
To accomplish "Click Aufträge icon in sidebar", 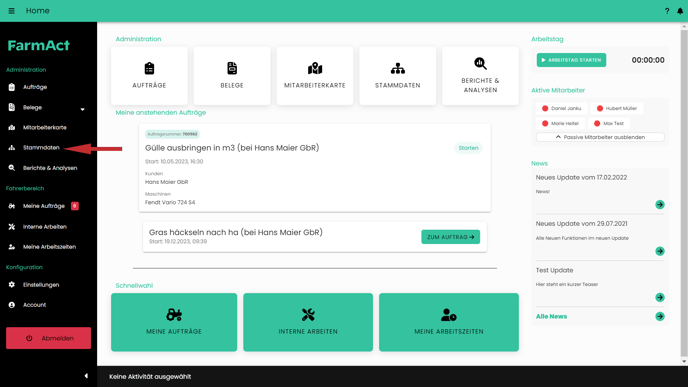I will coord(12,87).
